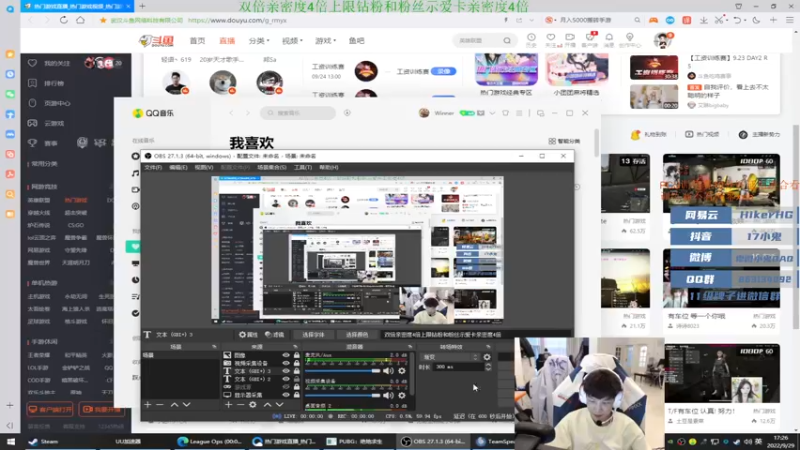The image size is (800, 450).
Task: Open OBS 文件(F) menu
Action: click(153, 167)
